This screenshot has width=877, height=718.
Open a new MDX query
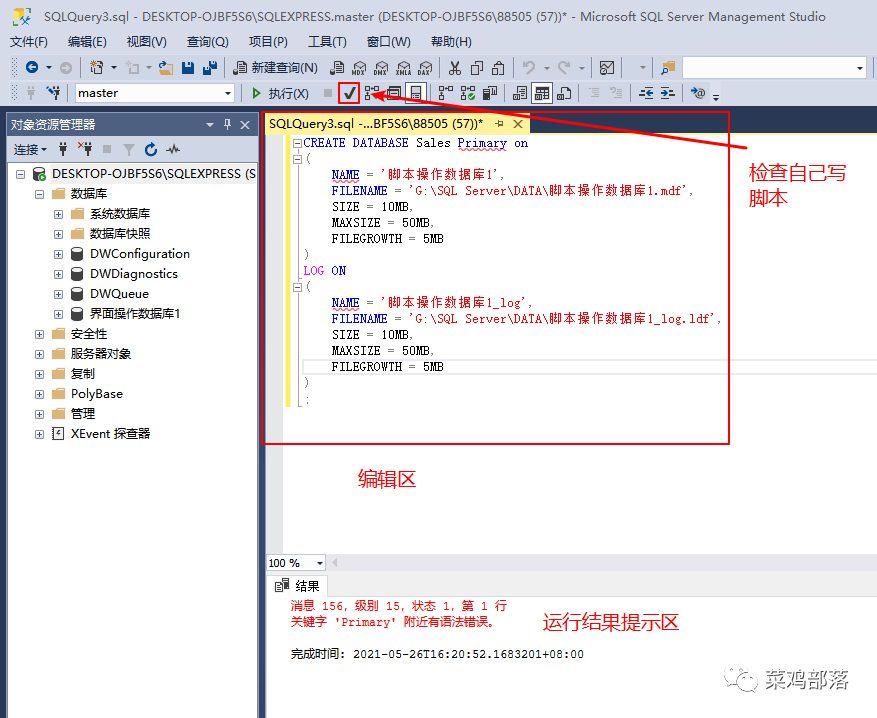pyautogui.click(x=359, y=68)
